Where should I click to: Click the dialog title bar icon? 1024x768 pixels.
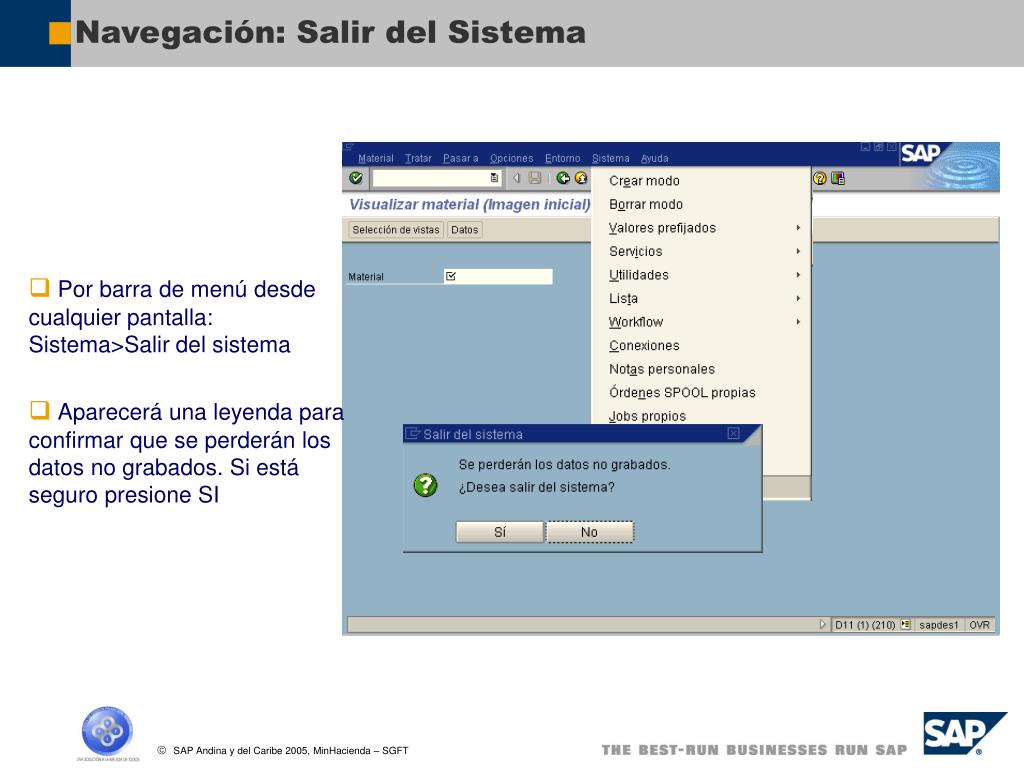413,434
